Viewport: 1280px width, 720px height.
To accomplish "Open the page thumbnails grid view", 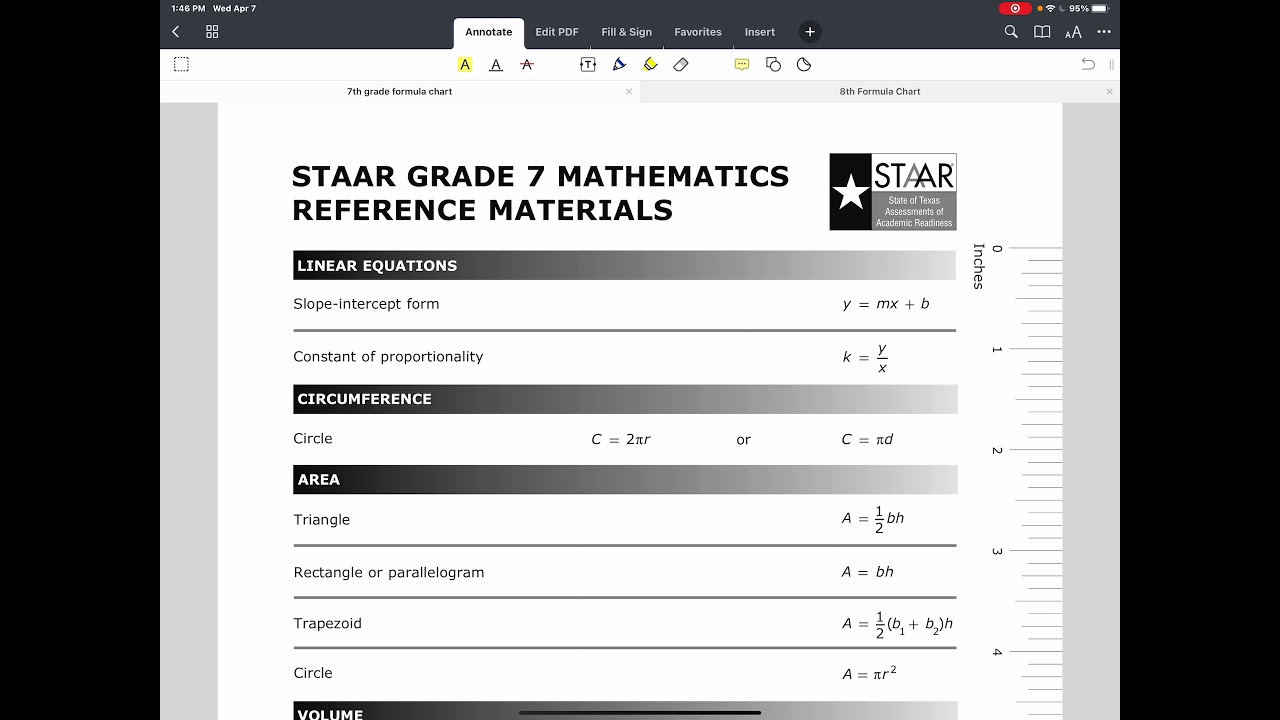I will [212, 32].
